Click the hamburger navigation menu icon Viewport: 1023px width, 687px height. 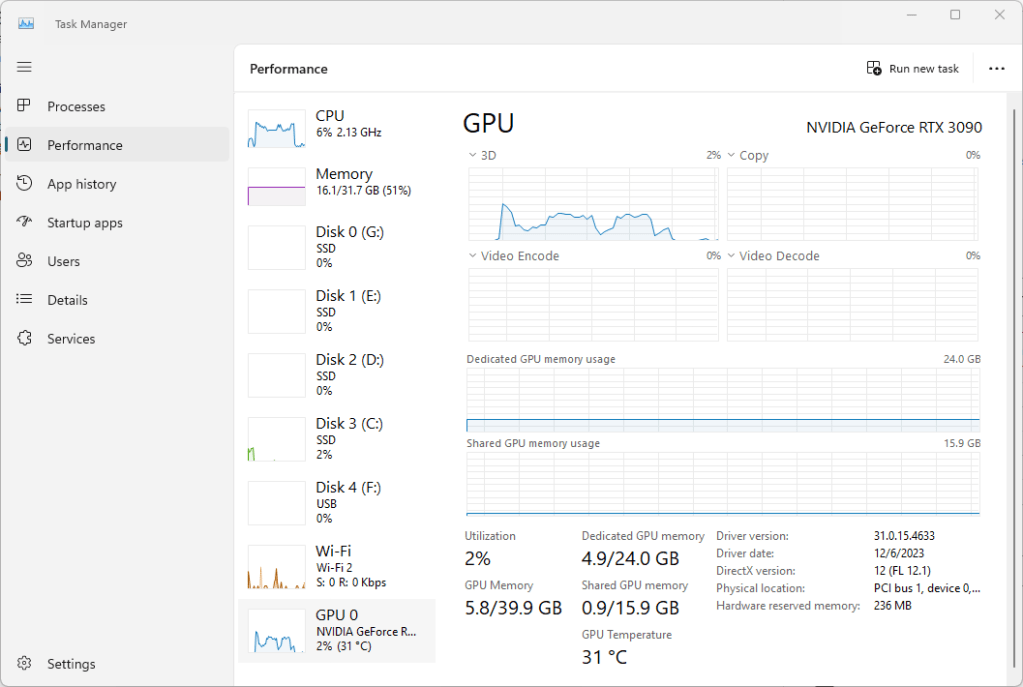point(24,67)
